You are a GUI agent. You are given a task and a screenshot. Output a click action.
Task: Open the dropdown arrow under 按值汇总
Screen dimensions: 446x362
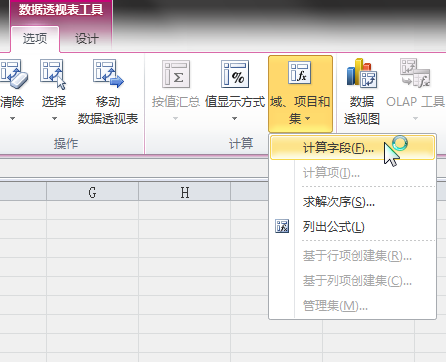[x=175, y=118]
